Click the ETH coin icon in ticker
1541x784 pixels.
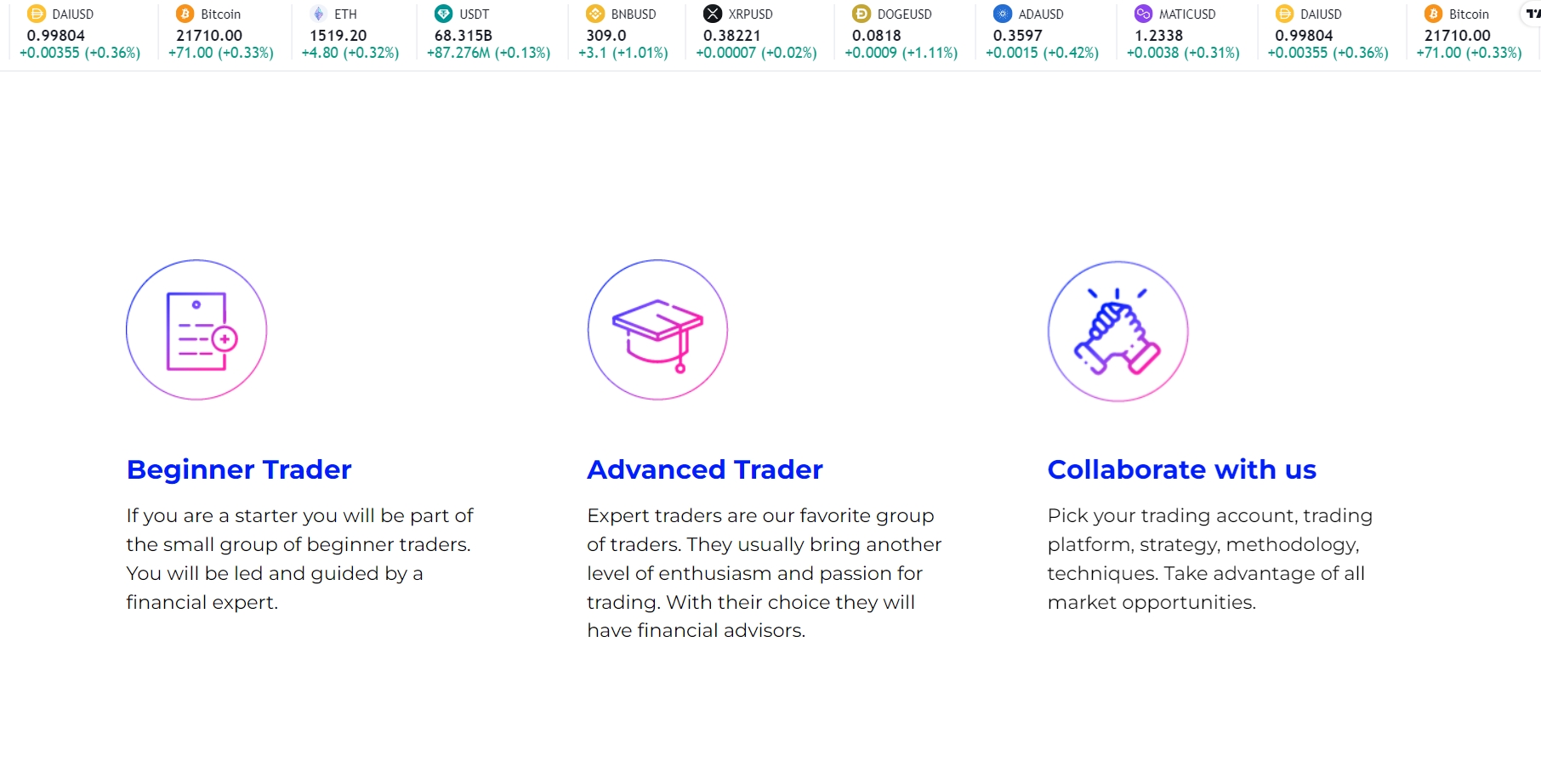319,14
